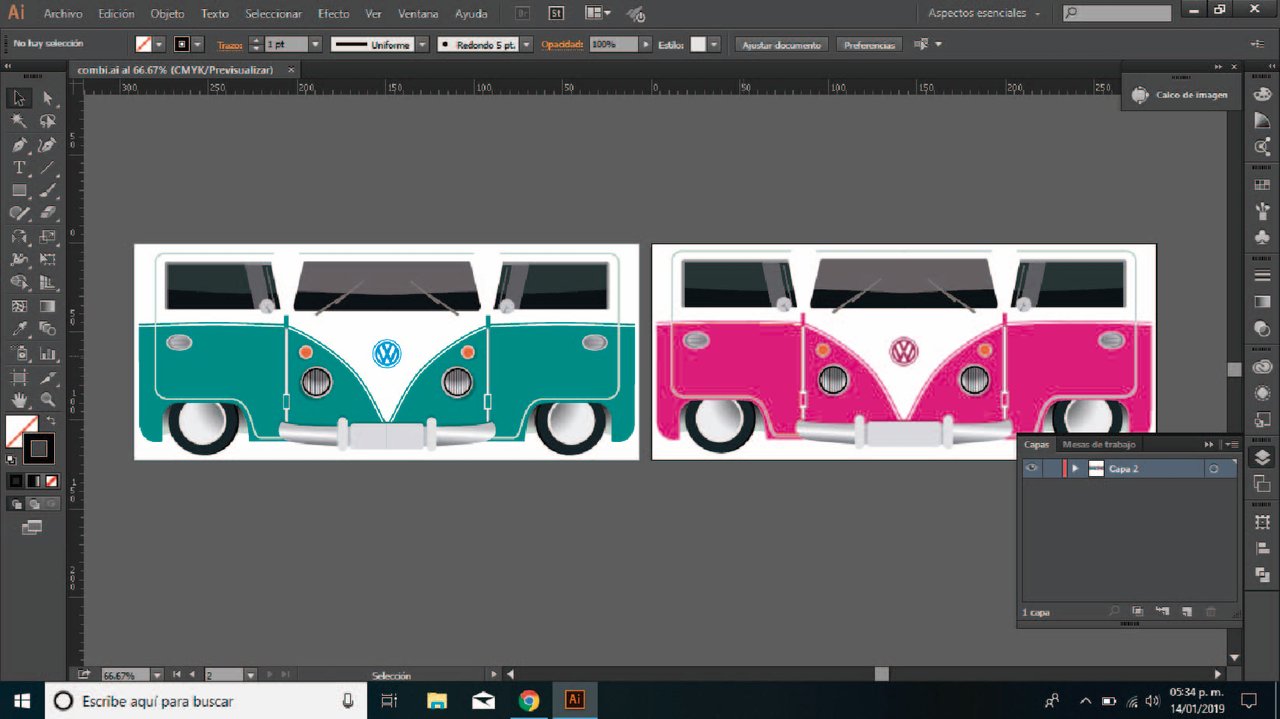1280x719 pixels.
Task: Toggle lock column for Capa 2
Action: [1050, 468]
